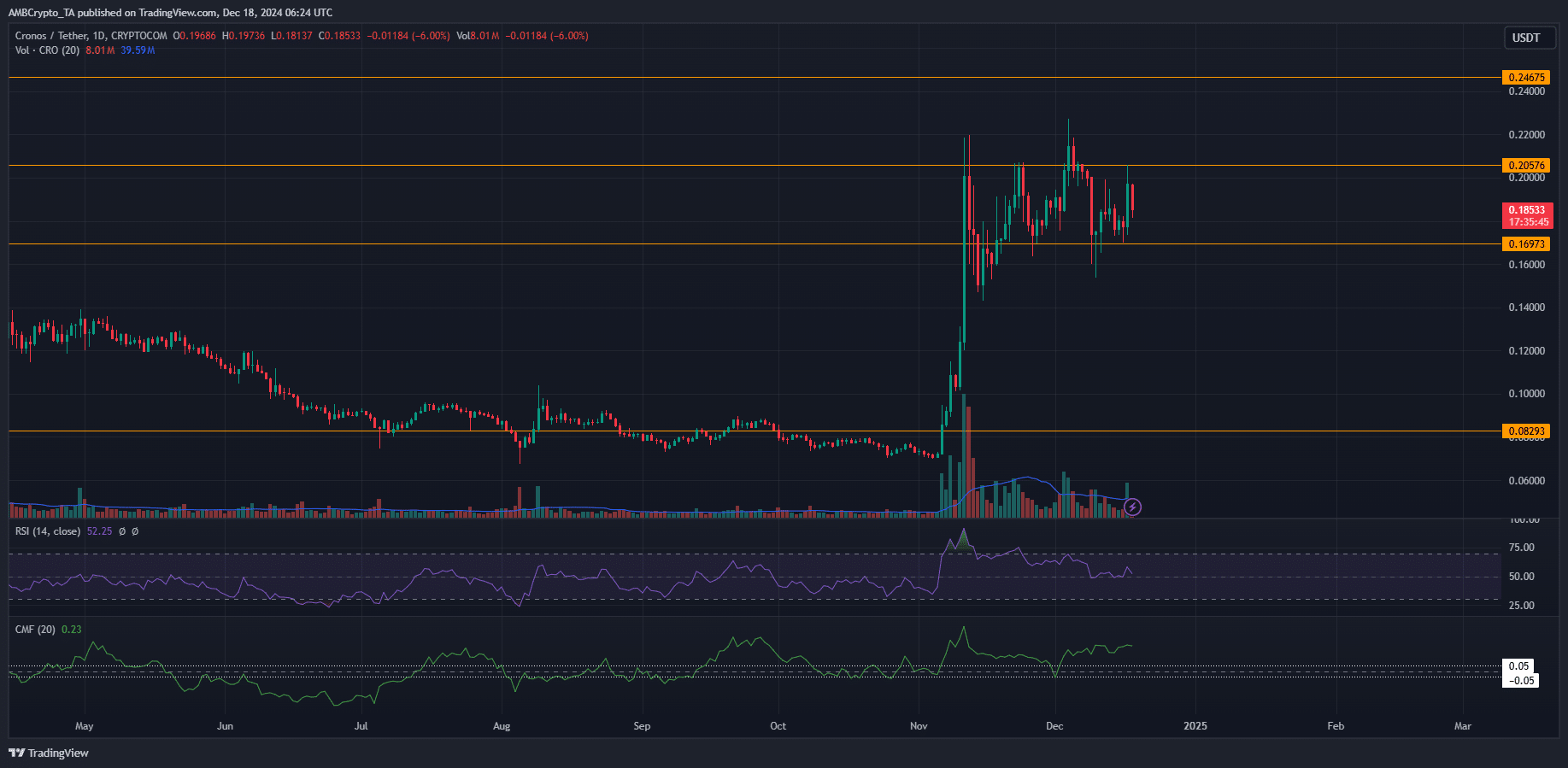The width and height of the screenshot is (1568, 768).
Task: Click the purple lightning bolt icon
Action: point(1132,507)
